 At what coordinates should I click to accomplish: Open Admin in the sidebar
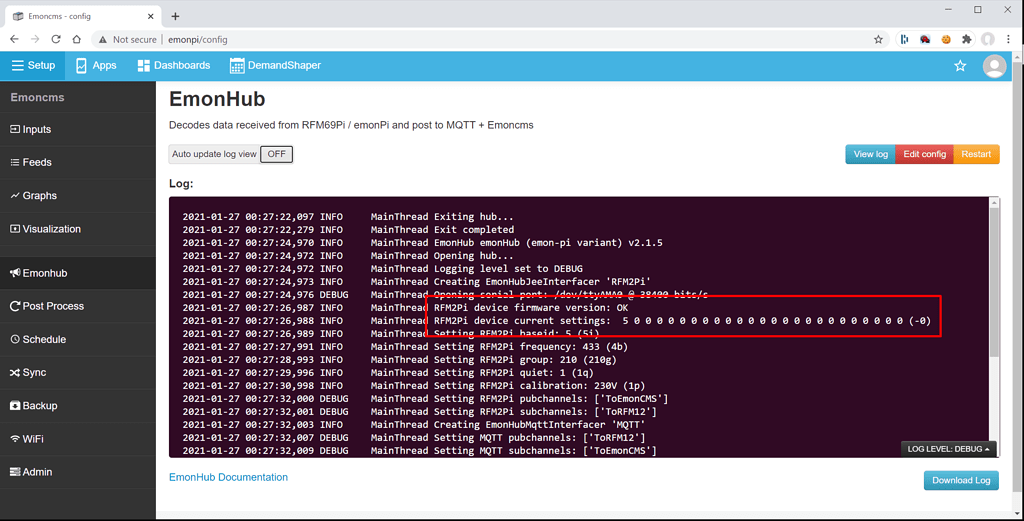pyautogui.click(x=78, y=471)
